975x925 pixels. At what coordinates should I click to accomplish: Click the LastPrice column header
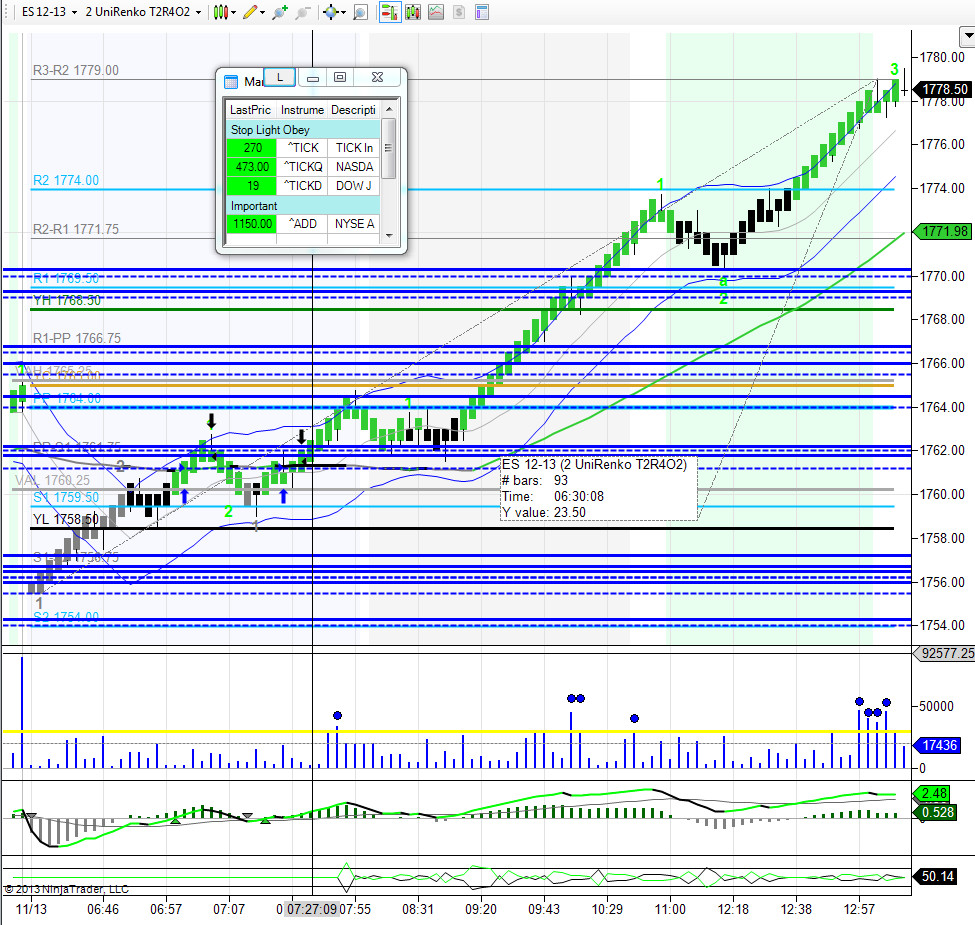coord(250,109)
